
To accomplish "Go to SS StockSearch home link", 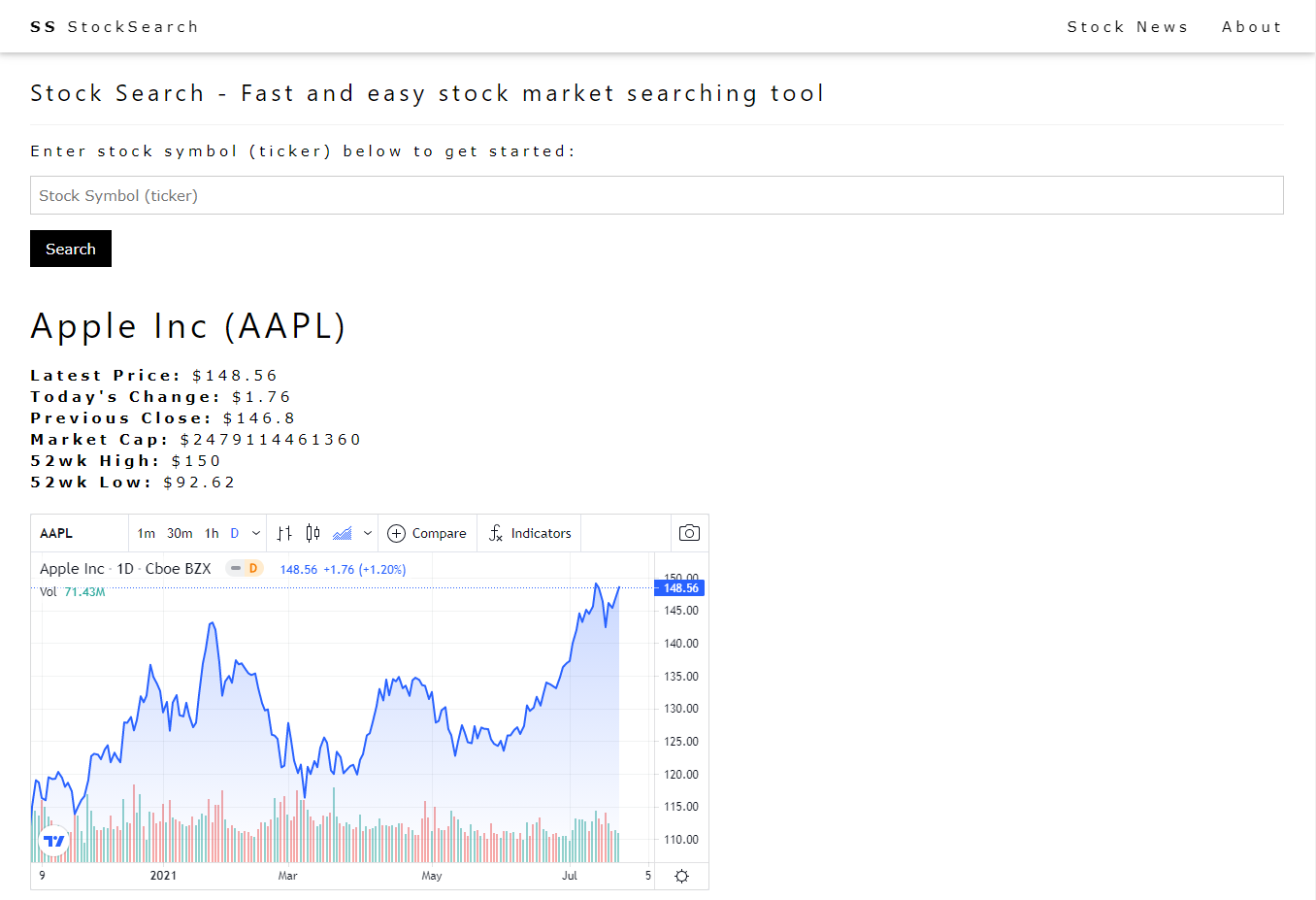I will (115, 27).
